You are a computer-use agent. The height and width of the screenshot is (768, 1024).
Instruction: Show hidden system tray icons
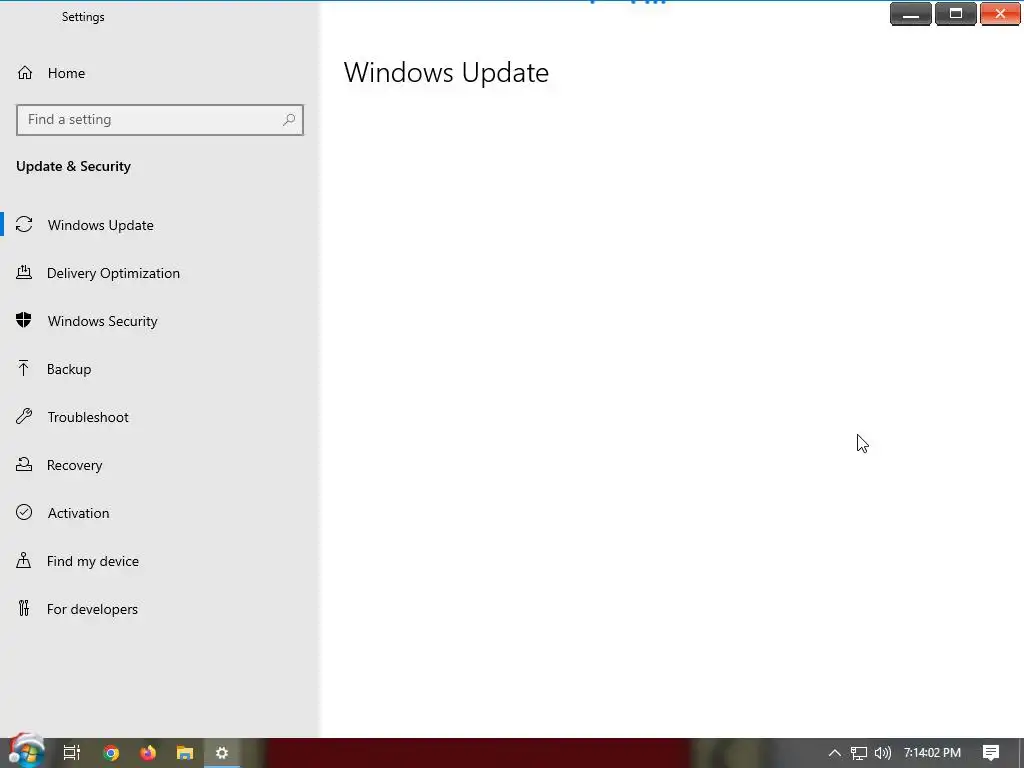[x=835, y=753]
